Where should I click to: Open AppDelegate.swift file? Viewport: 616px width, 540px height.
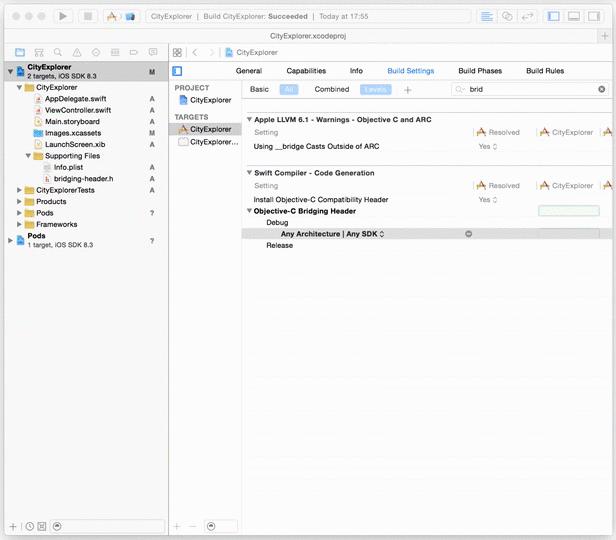75,99
